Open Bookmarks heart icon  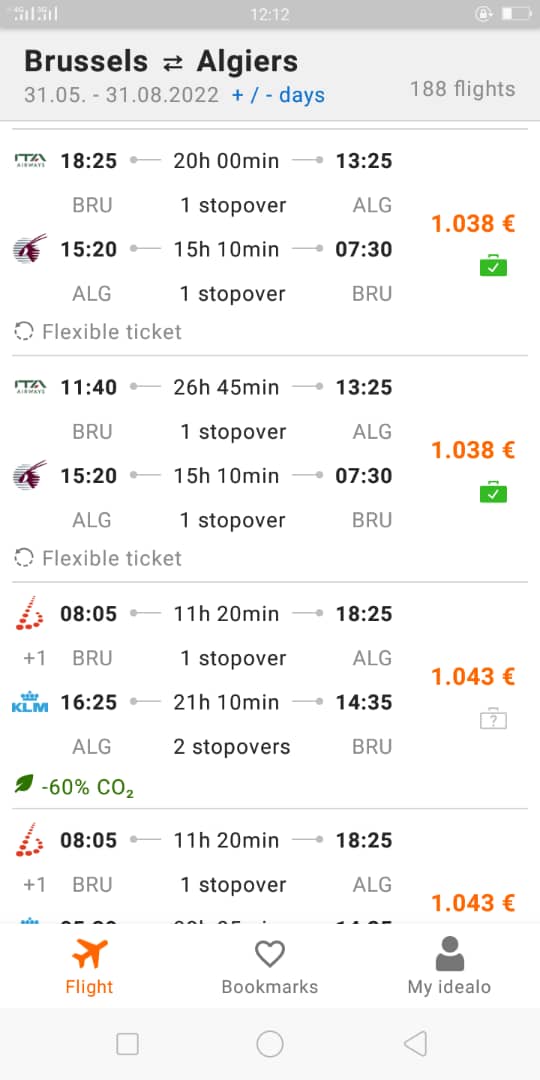(269, 955)
